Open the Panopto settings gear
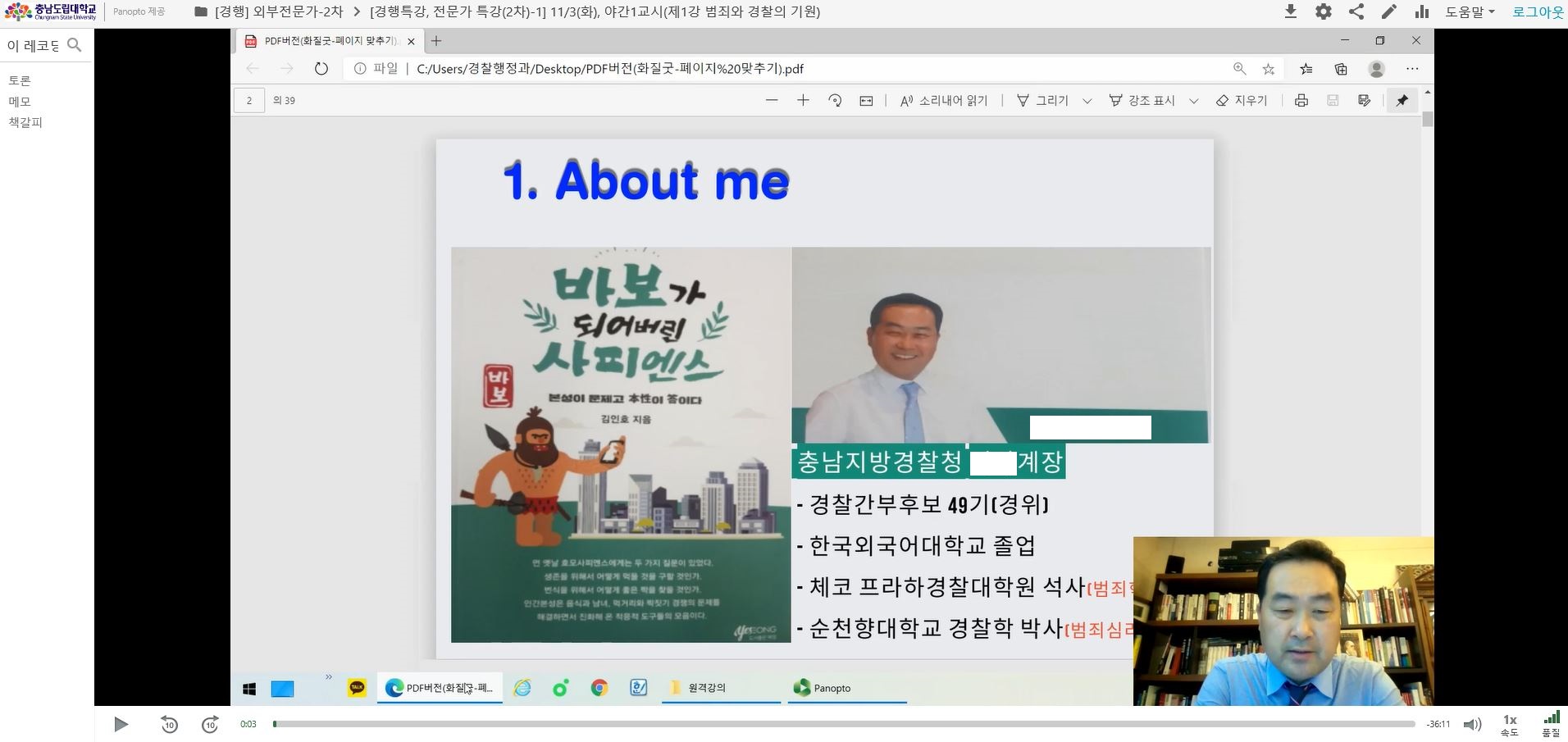Image resolution: width=1568 pixels, height=742 pixels. (1323, 11)
